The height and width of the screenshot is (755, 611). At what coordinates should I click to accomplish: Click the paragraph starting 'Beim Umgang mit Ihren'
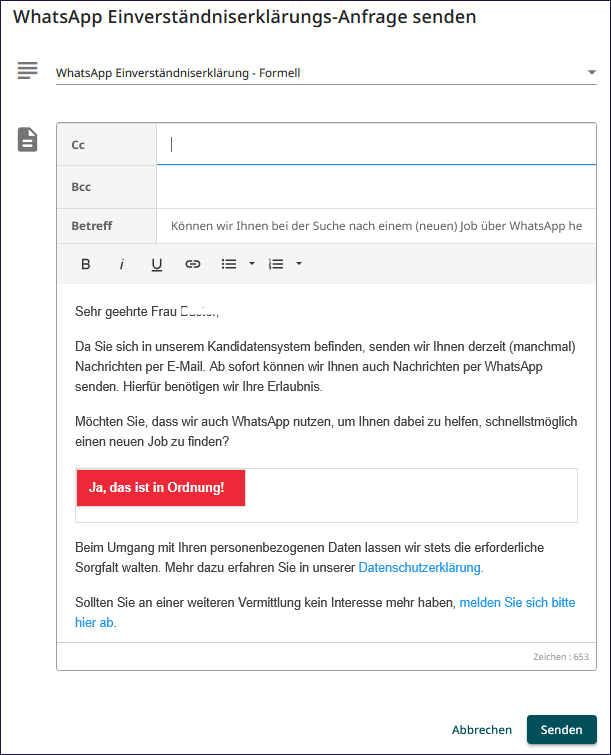coord(310,558)
